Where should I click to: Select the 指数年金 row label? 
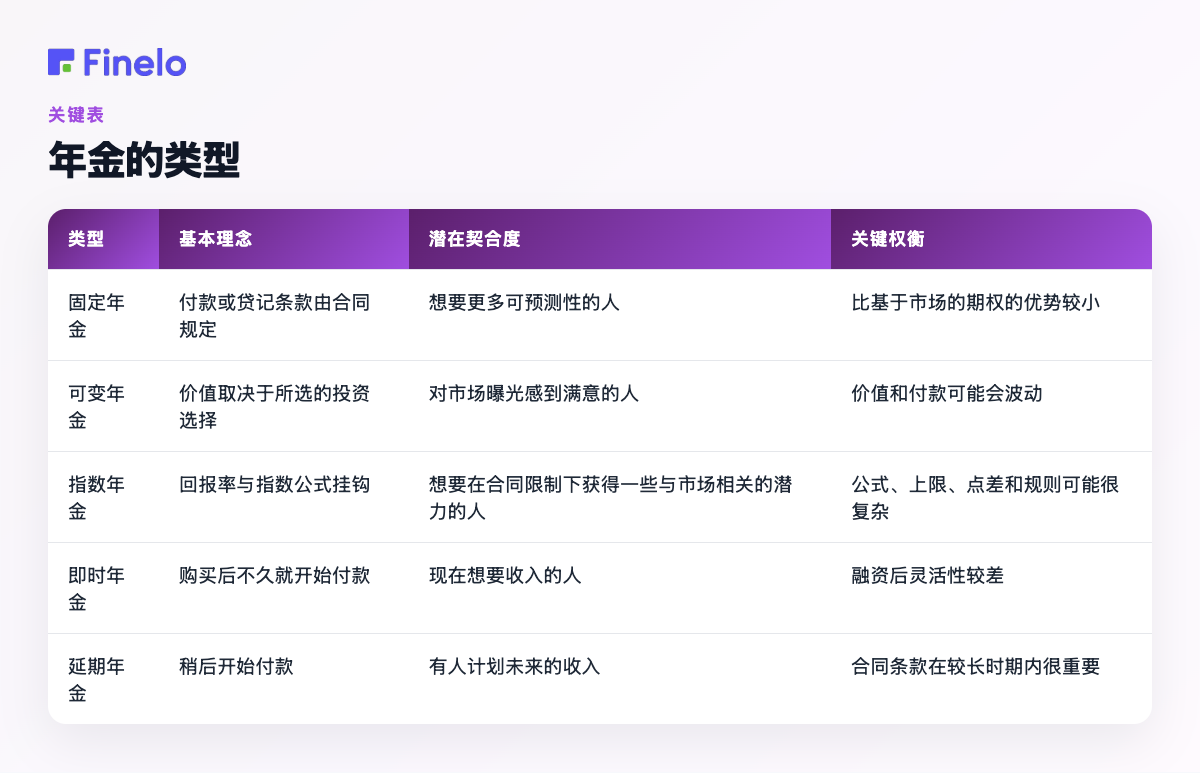(x=96, y=497)
